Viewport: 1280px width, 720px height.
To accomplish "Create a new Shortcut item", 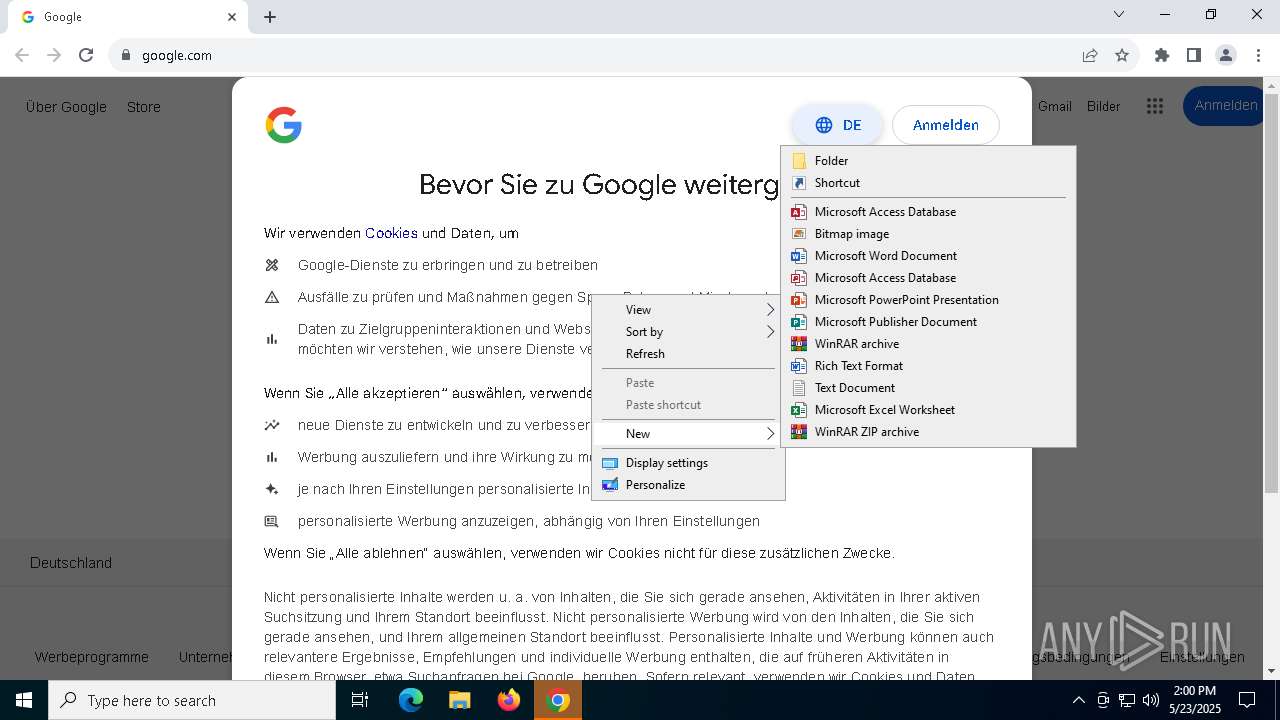I will [x=928, y=183].
